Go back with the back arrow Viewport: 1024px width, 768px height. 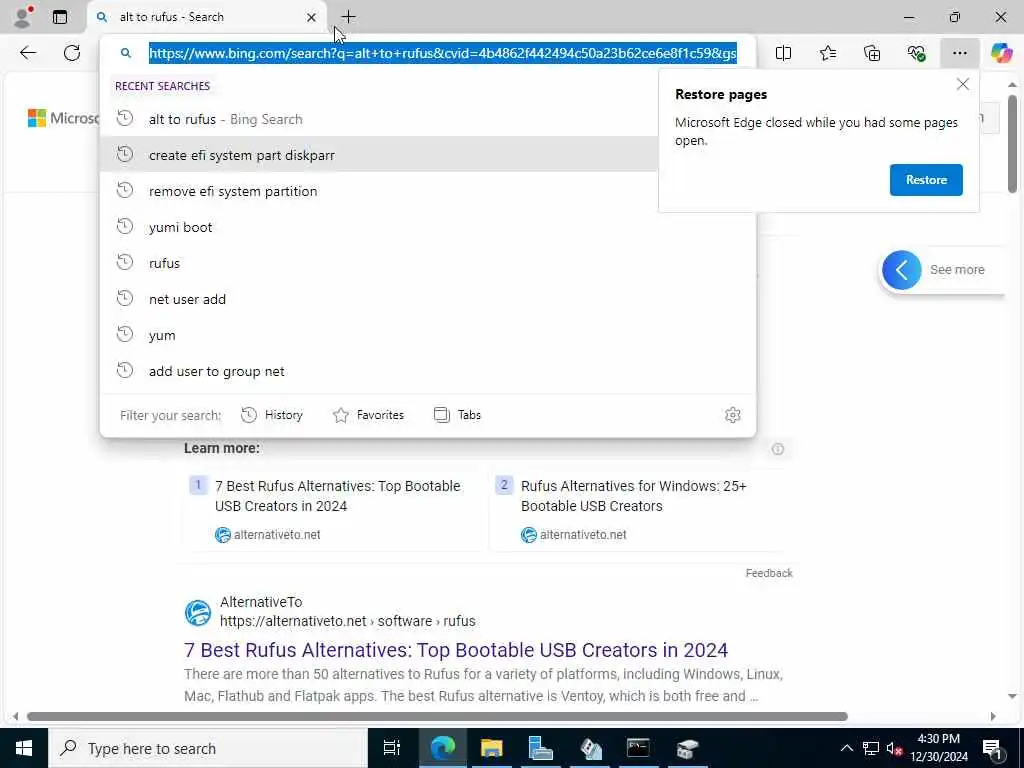pyautogui.click(x=28, y=53)
